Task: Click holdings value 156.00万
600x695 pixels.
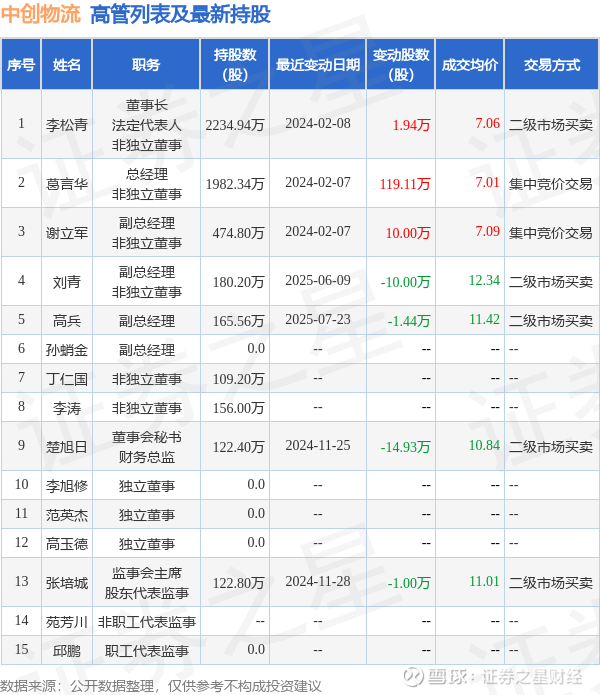Action: [238, 408]
